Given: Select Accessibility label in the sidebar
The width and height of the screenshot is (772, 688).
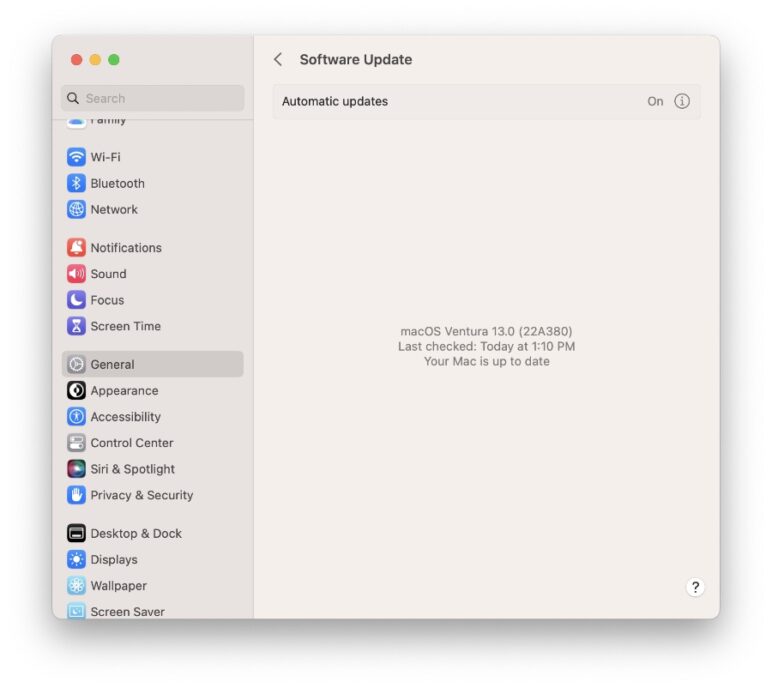Looking at the screenshot, I should [x=126, y=417].
